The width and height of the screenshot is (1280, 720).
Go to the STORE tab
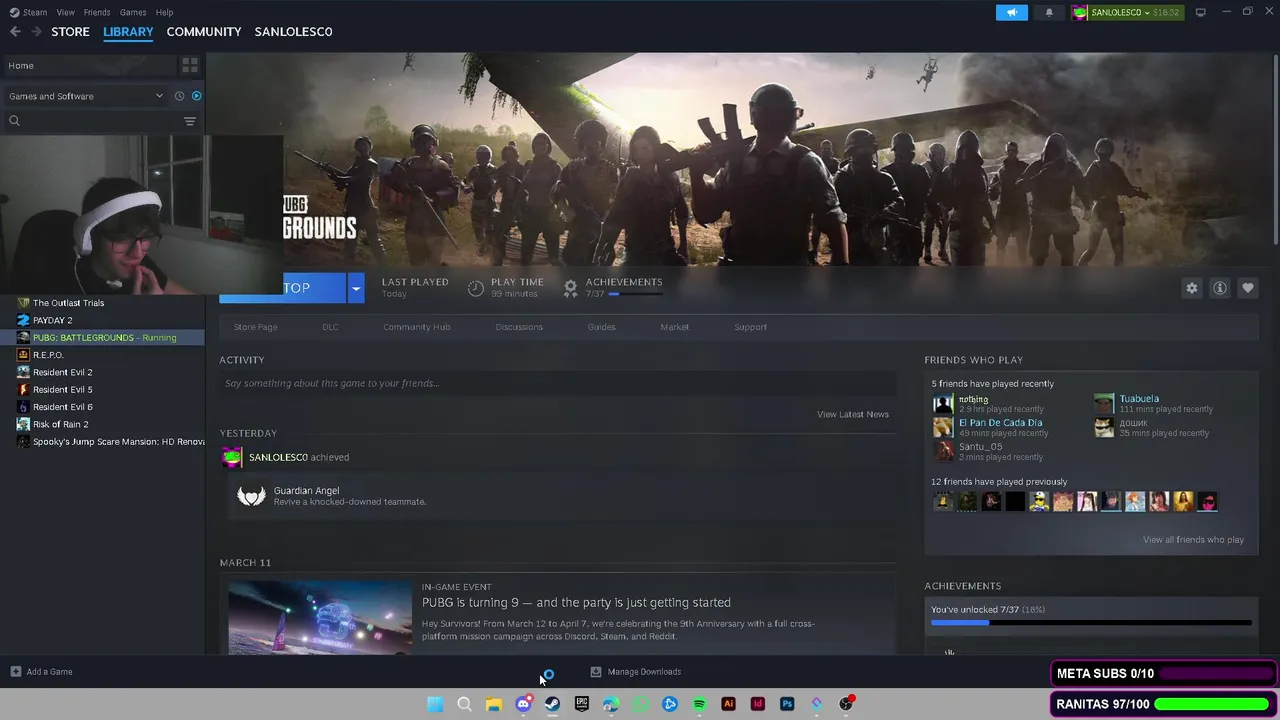click(70, 31)
